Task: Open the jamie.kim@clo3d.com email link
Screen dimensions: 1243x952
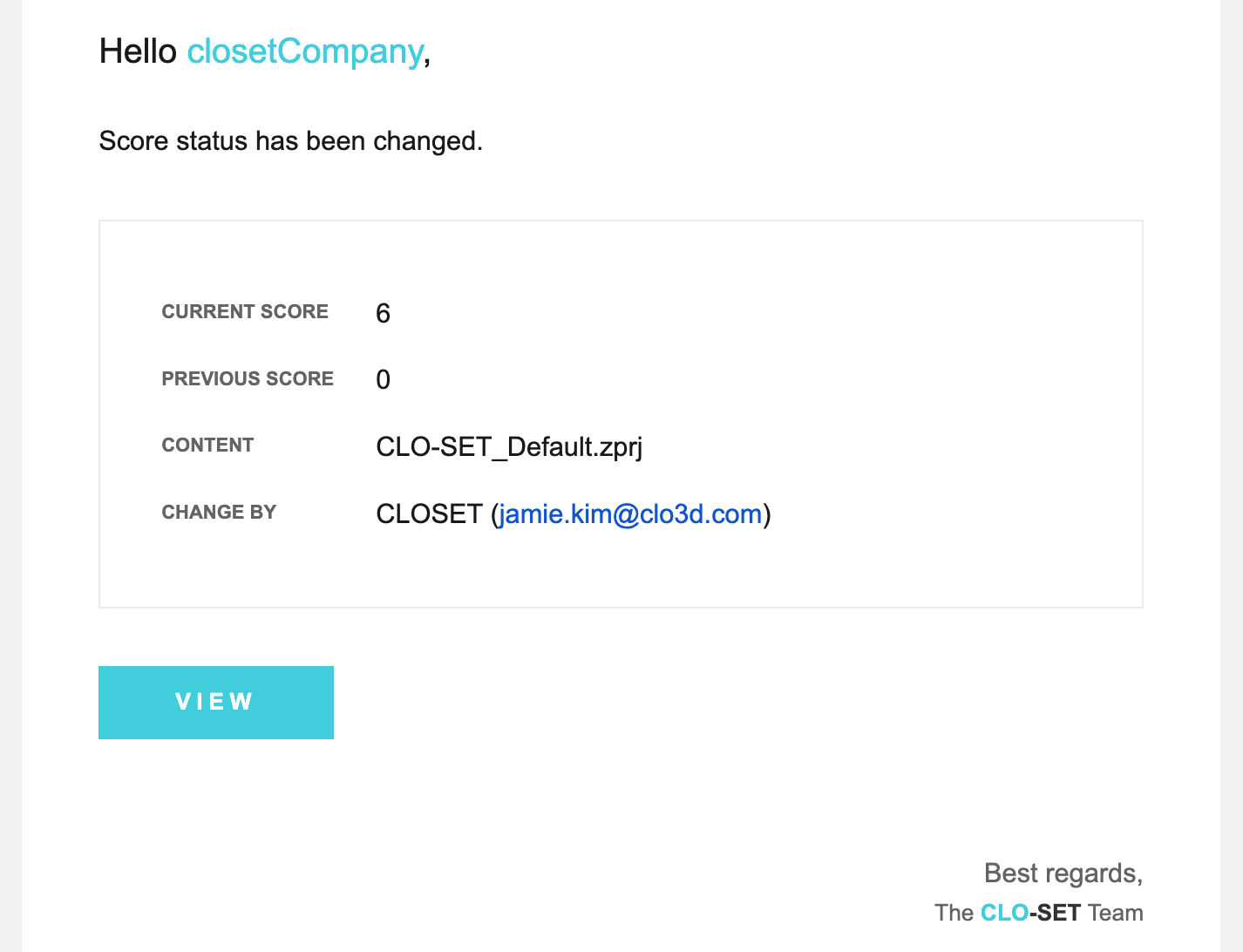Action: pos(630,513)
